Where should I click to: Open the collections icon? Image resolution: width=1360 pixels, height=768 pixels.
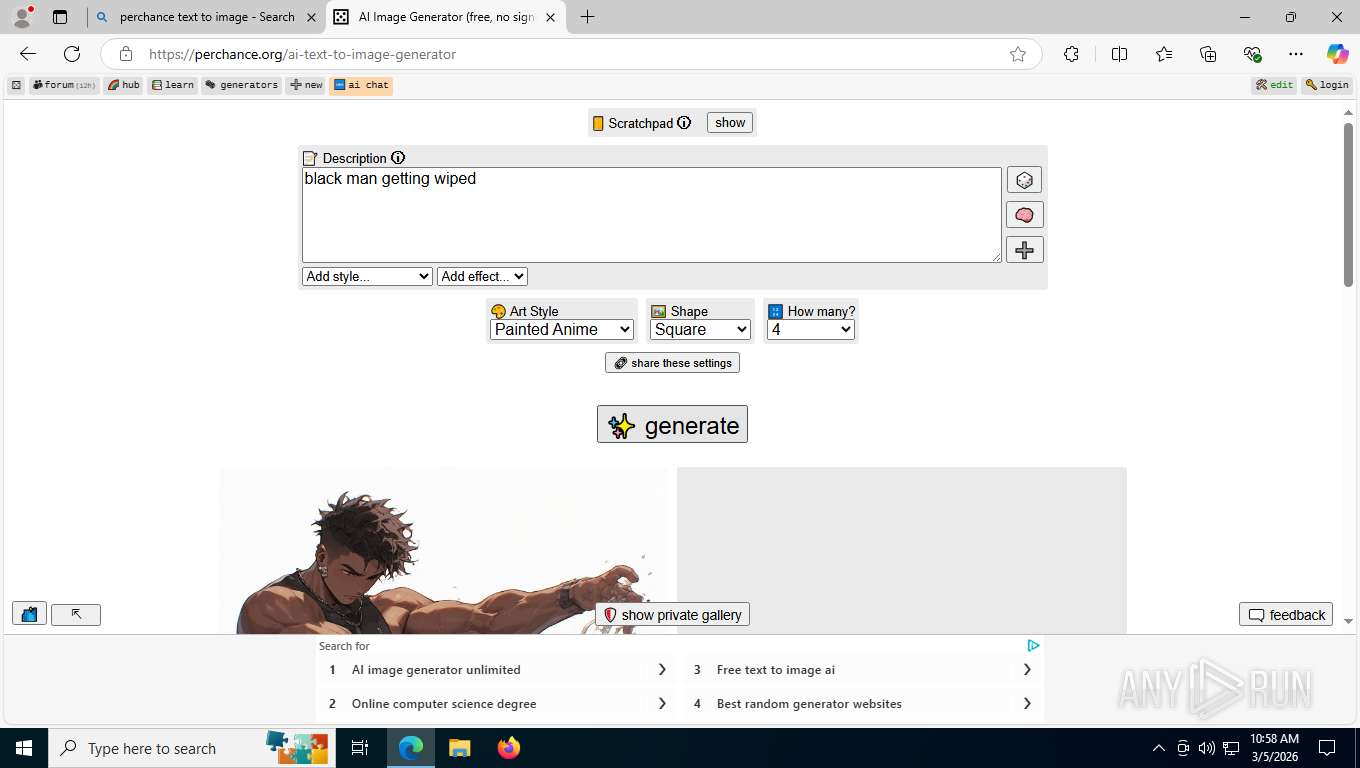point(1208,54)
